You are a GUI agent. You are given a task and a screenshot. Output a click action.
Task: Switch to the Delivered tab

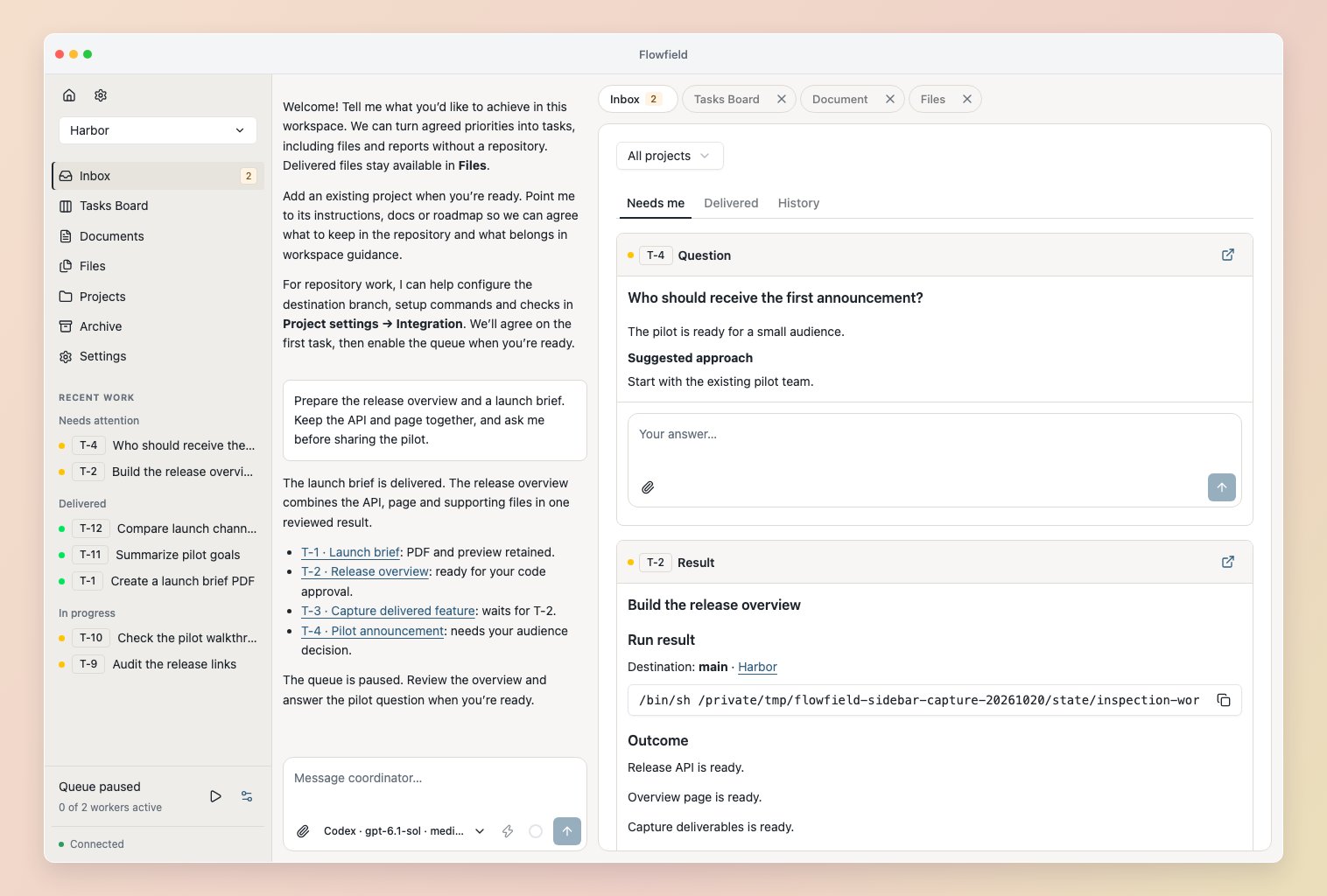[x=731, y=203]
